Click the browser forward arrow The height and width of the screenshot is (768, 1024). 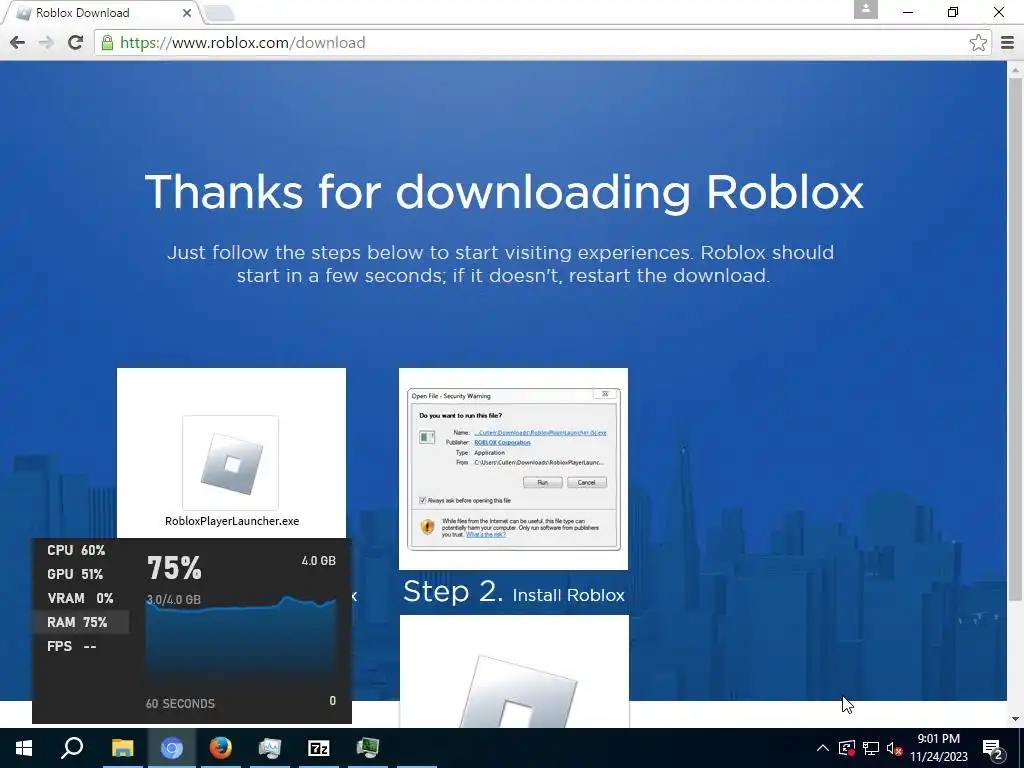coord(46,43)
